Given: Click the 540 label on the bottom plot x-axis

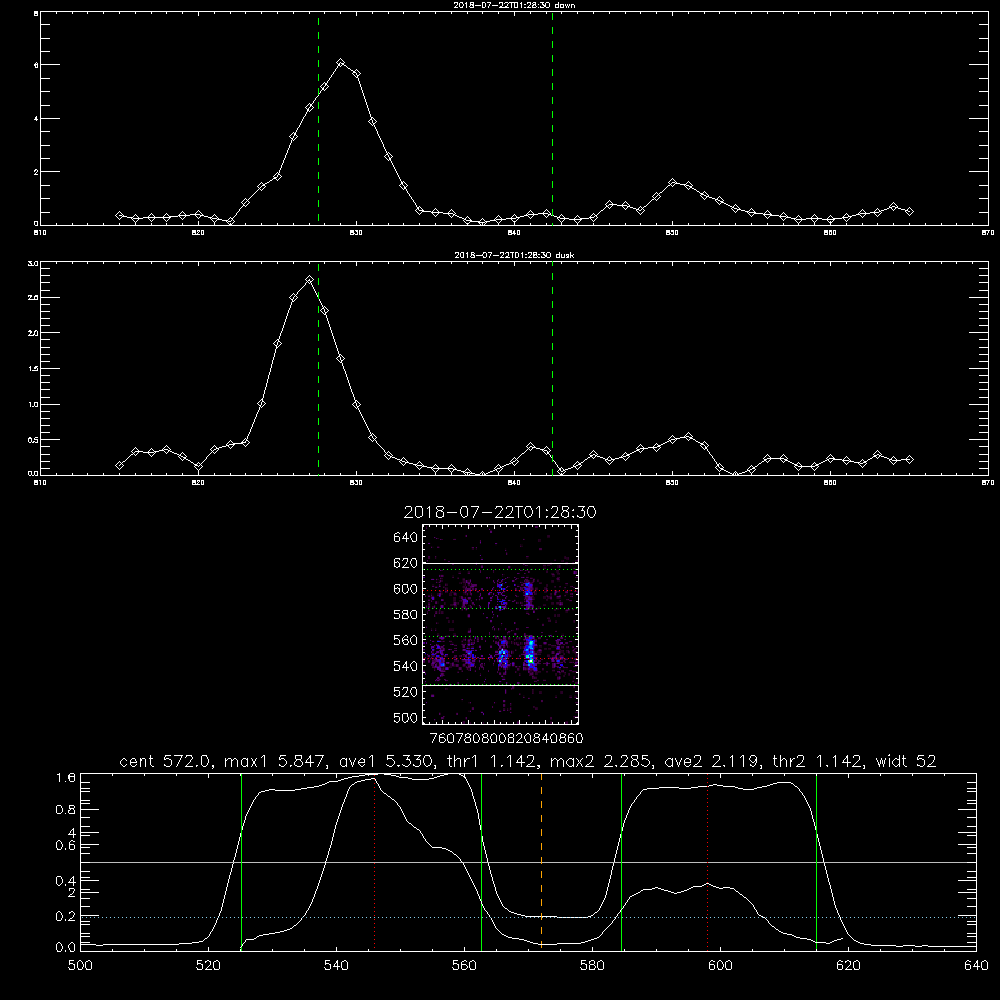Looking at the screenshot, I should [x=336, y=966].
